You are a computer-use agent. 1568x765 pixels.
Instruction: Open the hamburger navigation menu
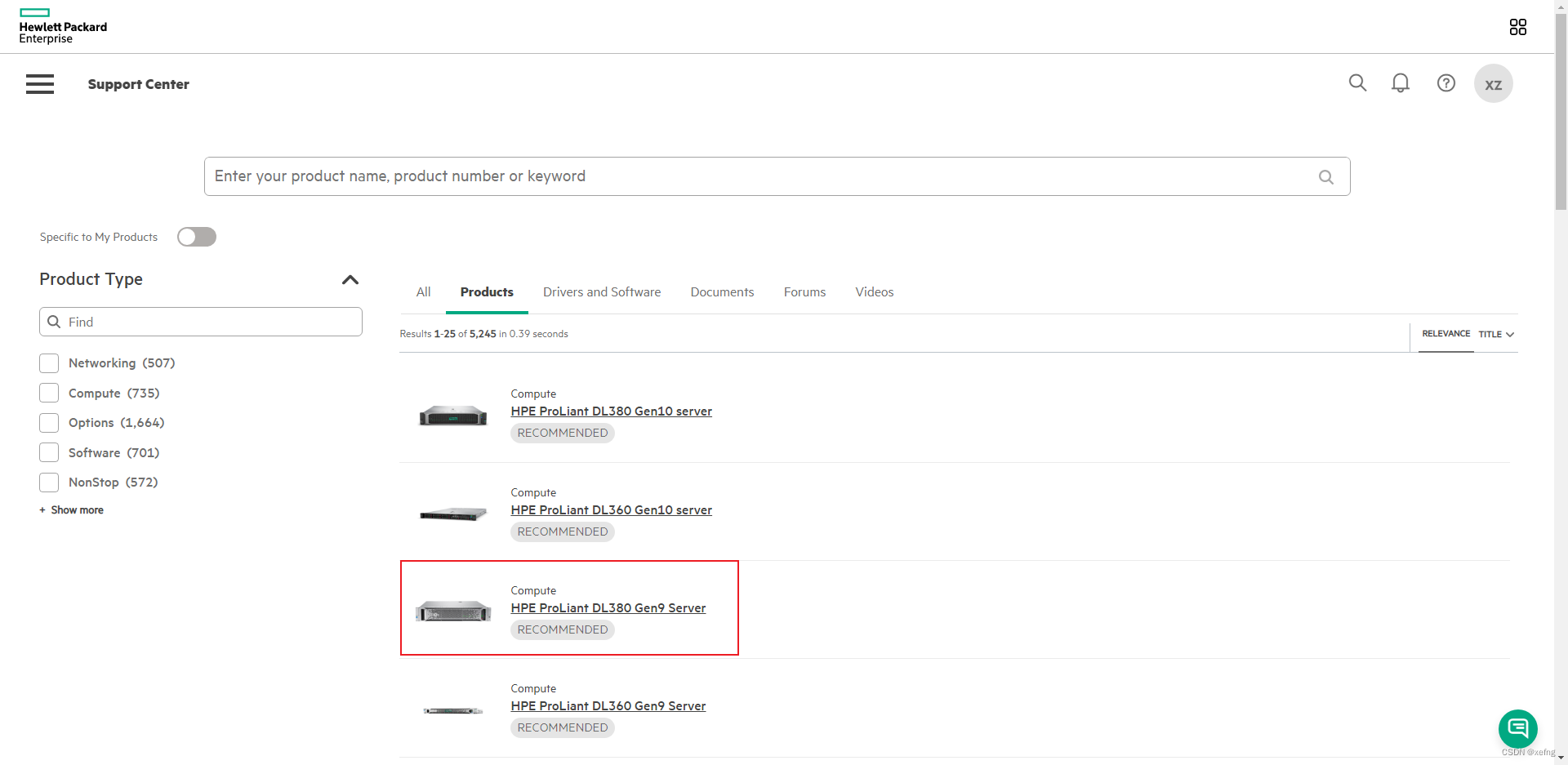[40, 84]
